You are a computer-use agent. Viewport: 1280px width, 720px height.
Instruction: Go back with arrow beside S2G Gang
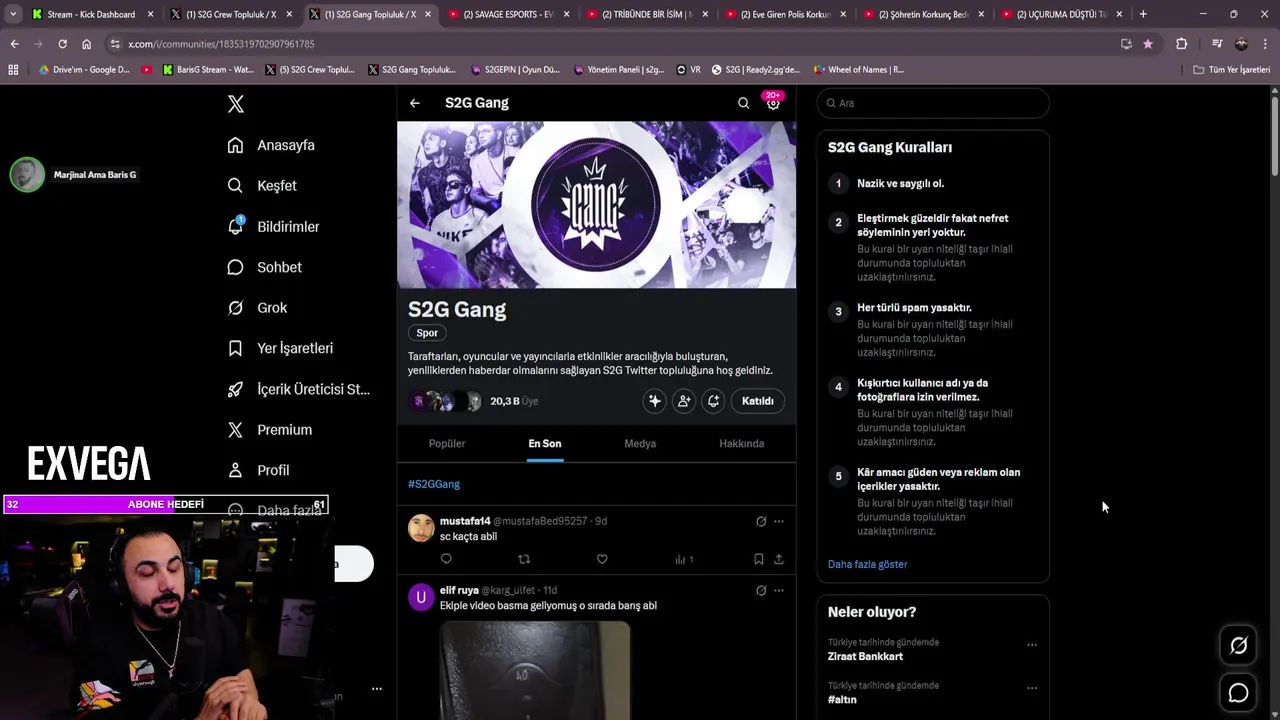[x=414, y=103]
